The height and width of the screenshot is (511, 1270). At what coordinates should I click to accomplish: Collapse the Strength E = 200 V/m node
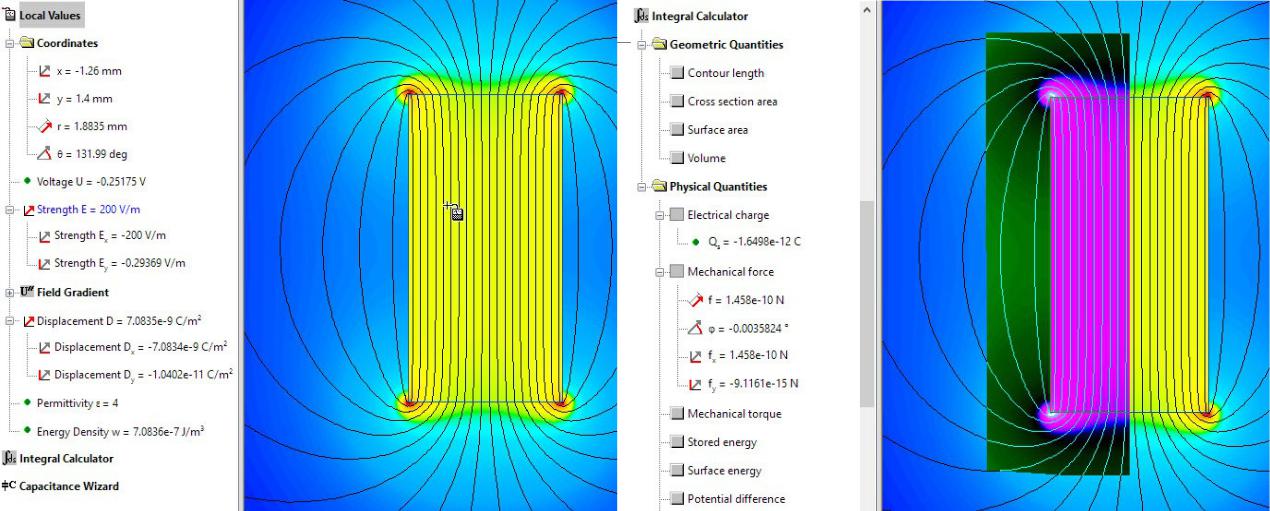coord(10,210)
